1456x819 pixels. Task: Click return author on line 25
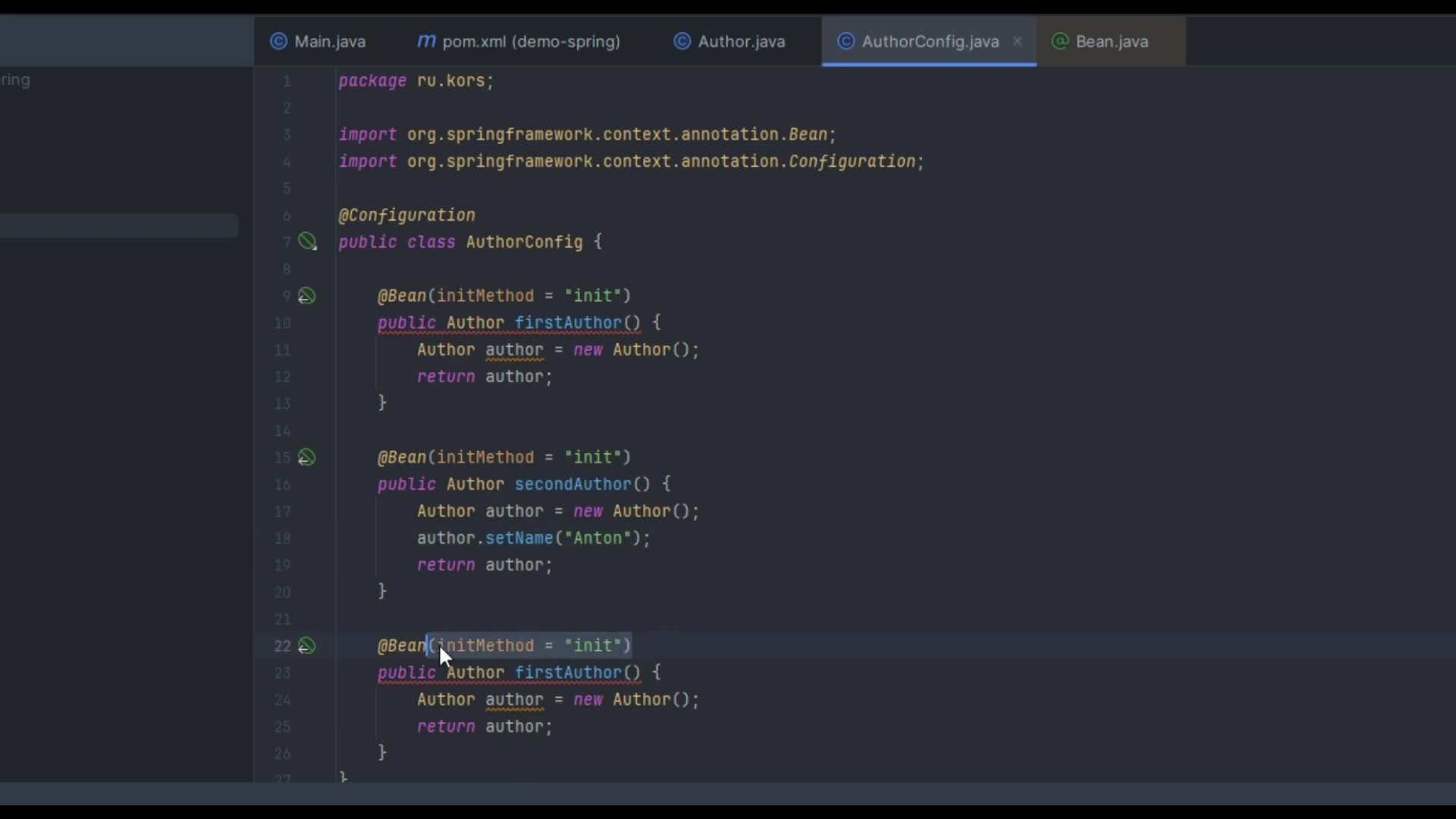tap(485, 727)
